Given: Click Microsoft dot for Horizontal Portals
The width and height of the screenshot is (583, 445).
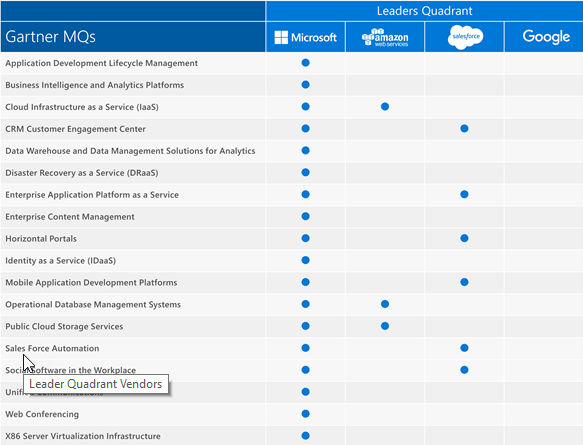Looking at the screenshot, I should tap(306, 238).
